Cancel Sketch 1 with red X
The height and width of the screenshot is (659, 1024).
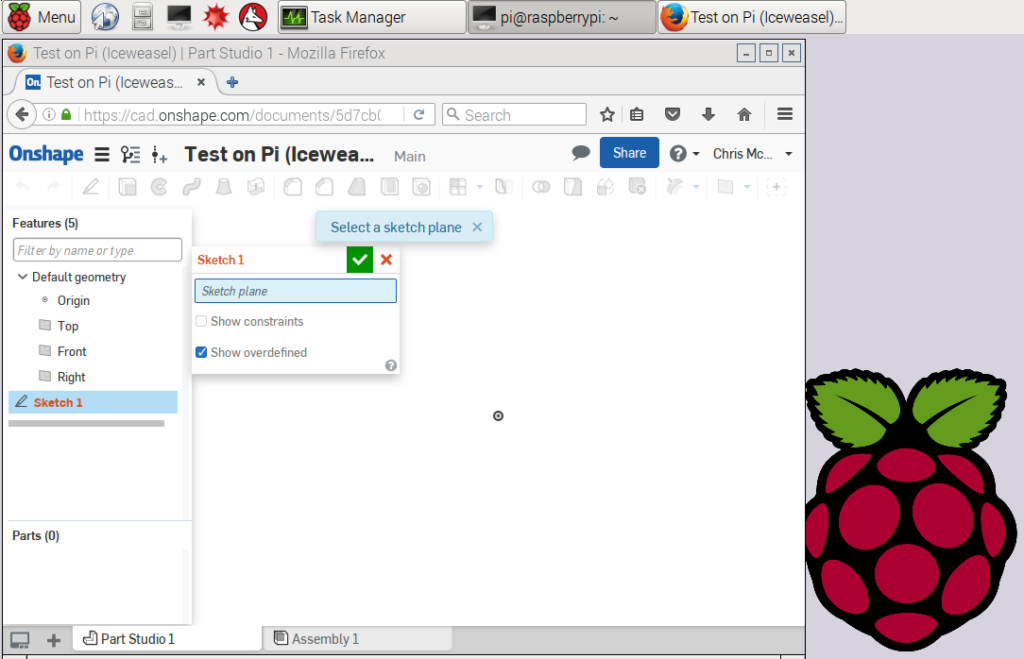[x=387, y=259]
